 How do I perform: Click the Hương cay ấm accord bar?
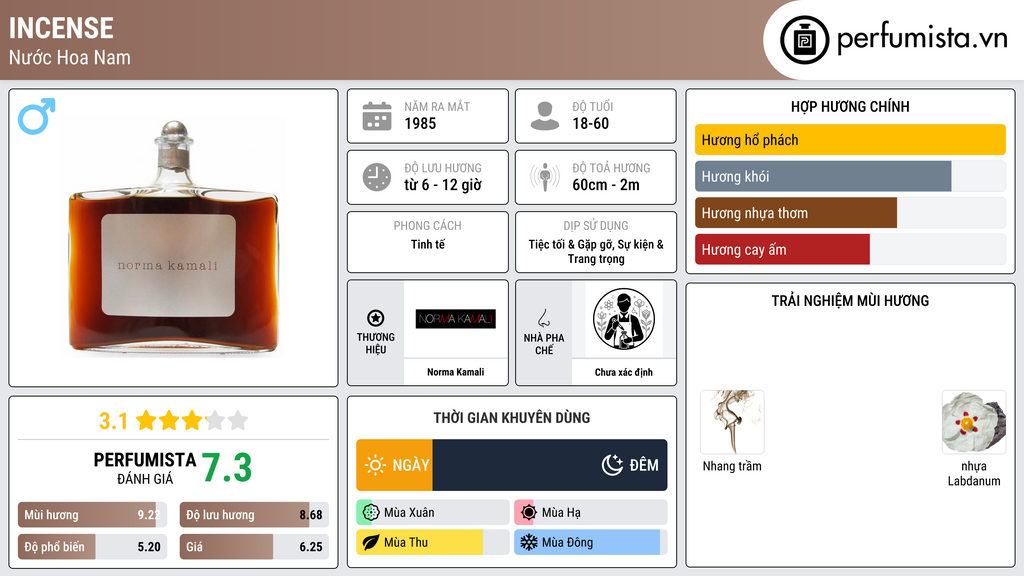[850, 249]
